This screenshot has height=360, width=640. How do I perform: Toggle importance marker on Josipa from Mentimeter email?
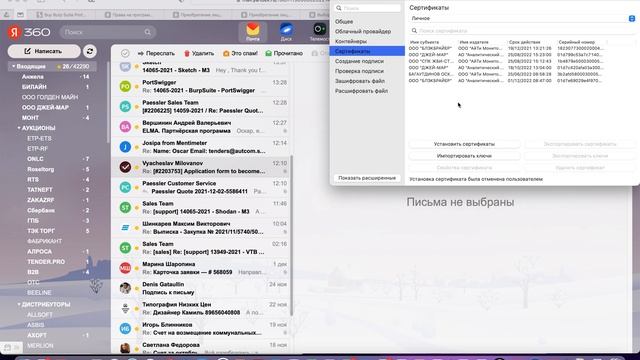tap(137, 147)
